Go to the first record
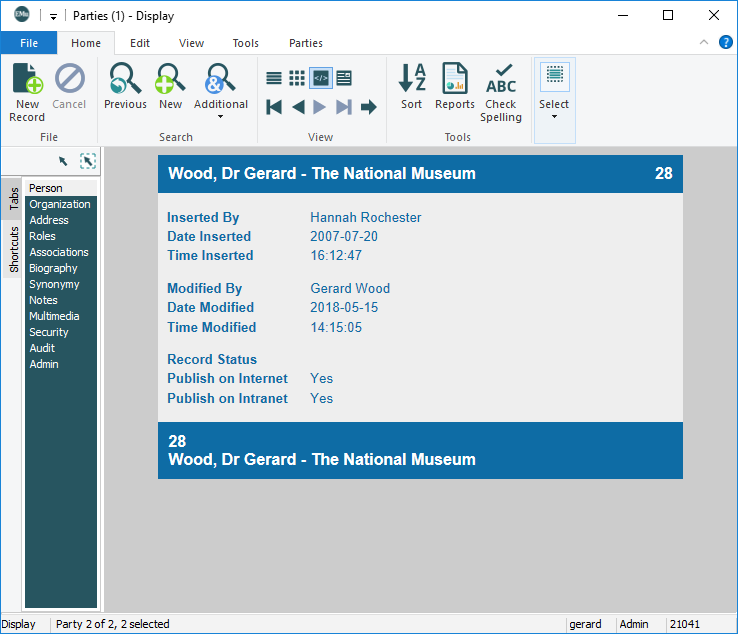This screenshot has height=634, width=738. tap(274, 107)
